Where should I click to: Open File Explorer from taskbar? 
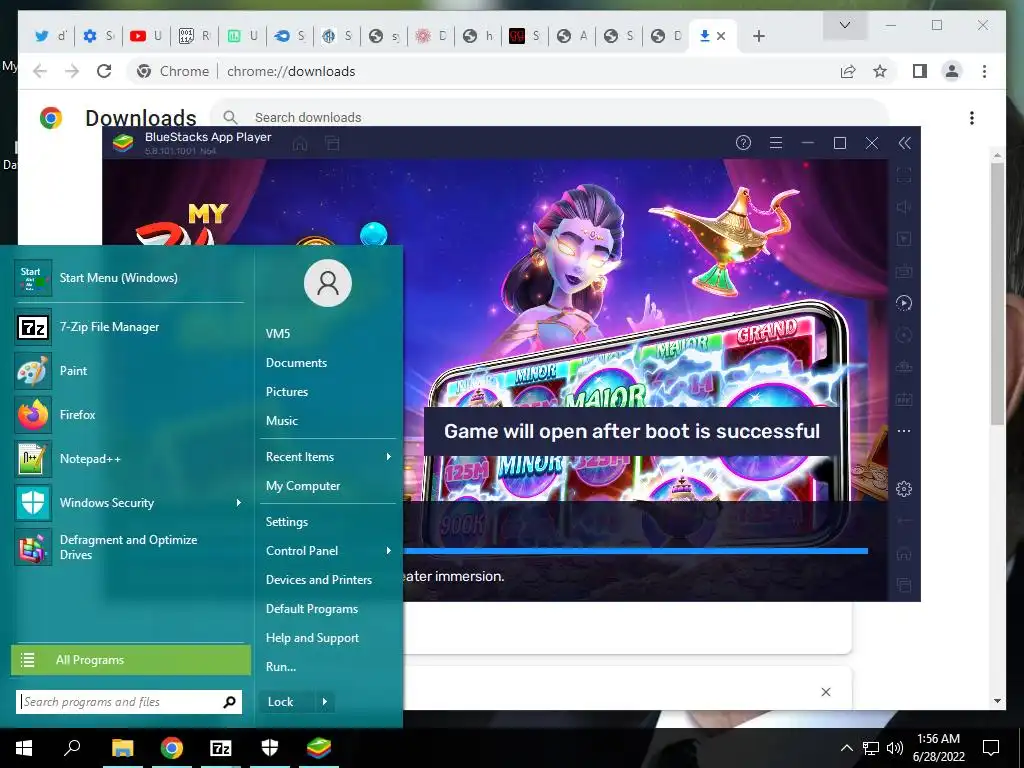click(x=122, y=748)
